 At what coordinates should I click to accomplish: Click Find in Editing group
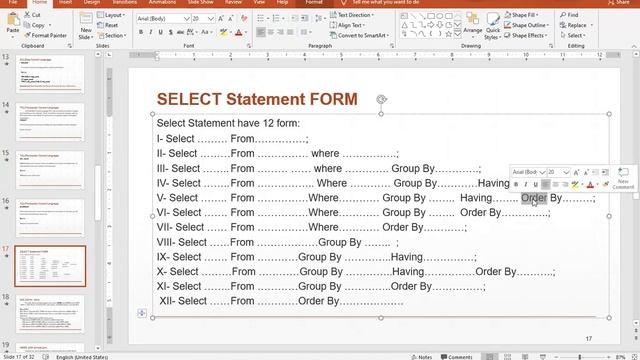tap(570, 15)
